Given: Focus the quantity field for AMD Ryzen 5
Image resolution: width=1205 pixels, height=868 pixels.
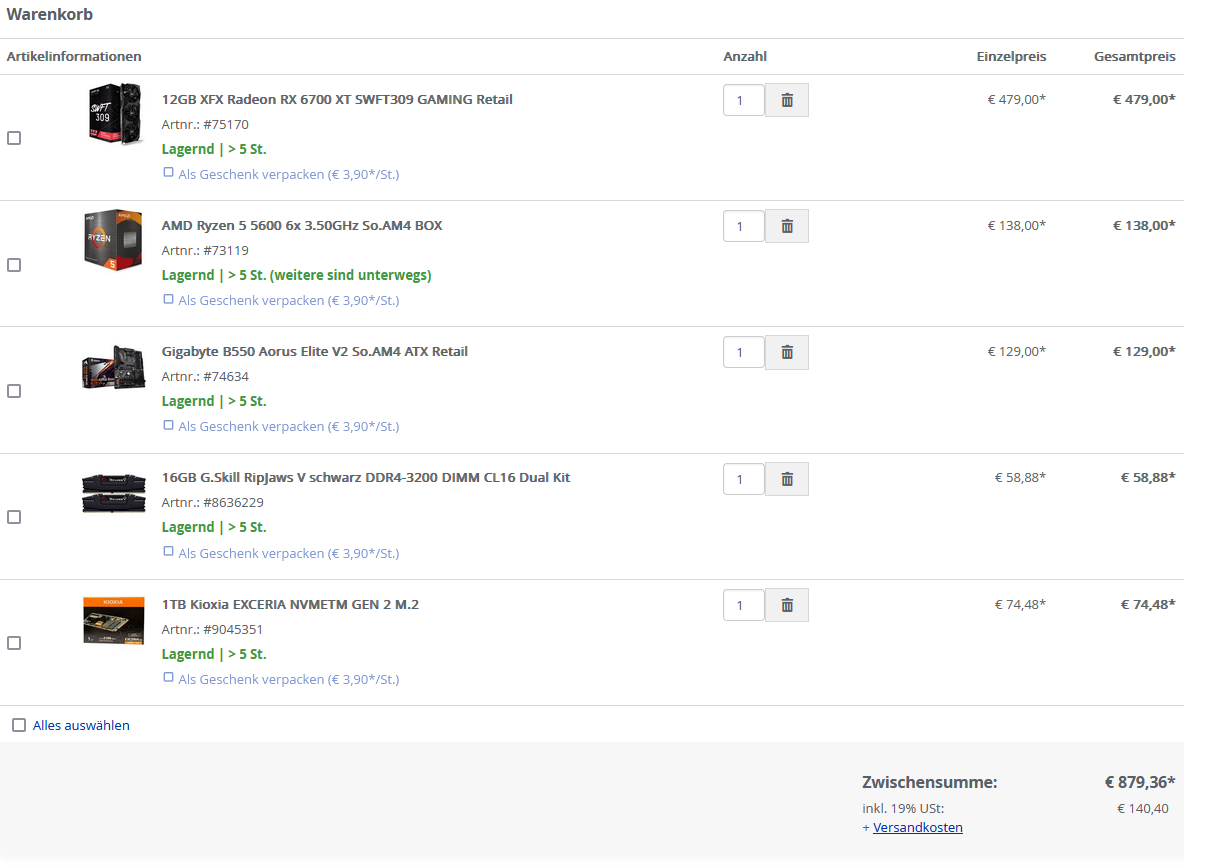Looking at the screenshot, I should pyautogui.click(x=743, y=226).
